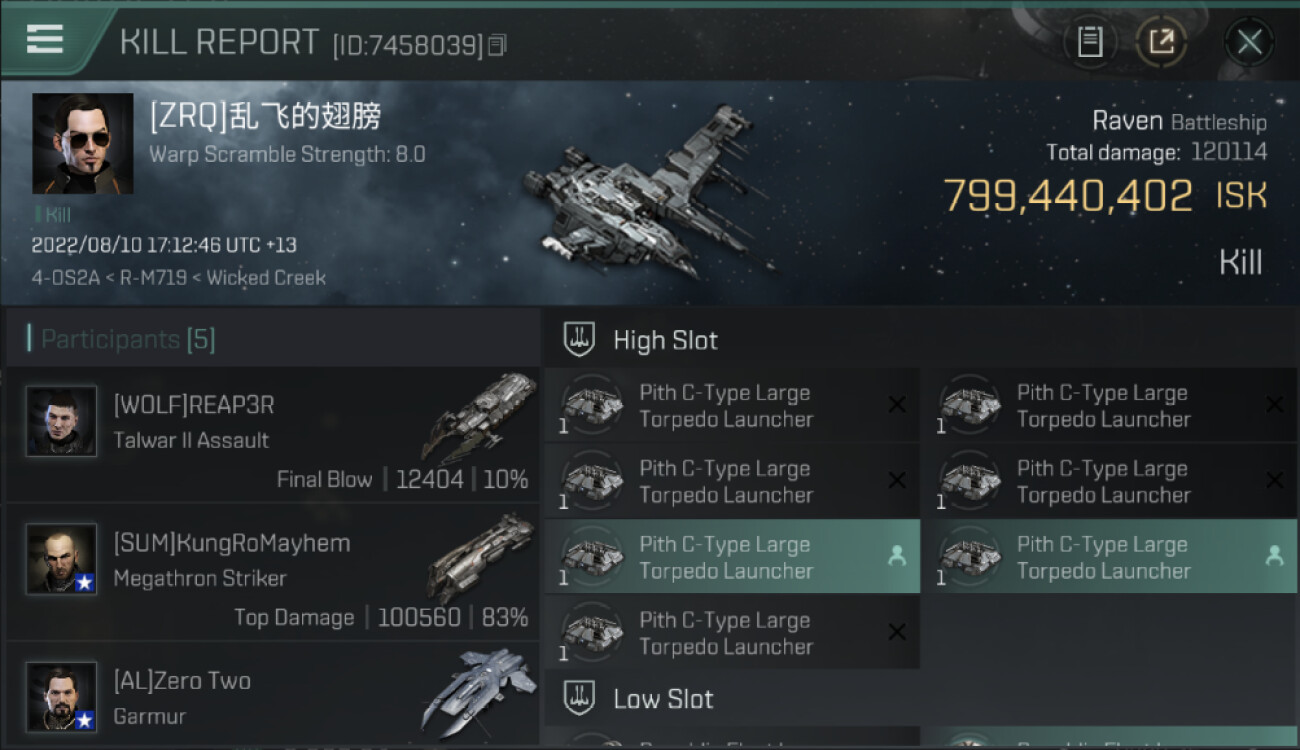This screenshot has width=1300, height=750.
Task: View REAP3R pilot portrait
Action: [x=62, y=421]
